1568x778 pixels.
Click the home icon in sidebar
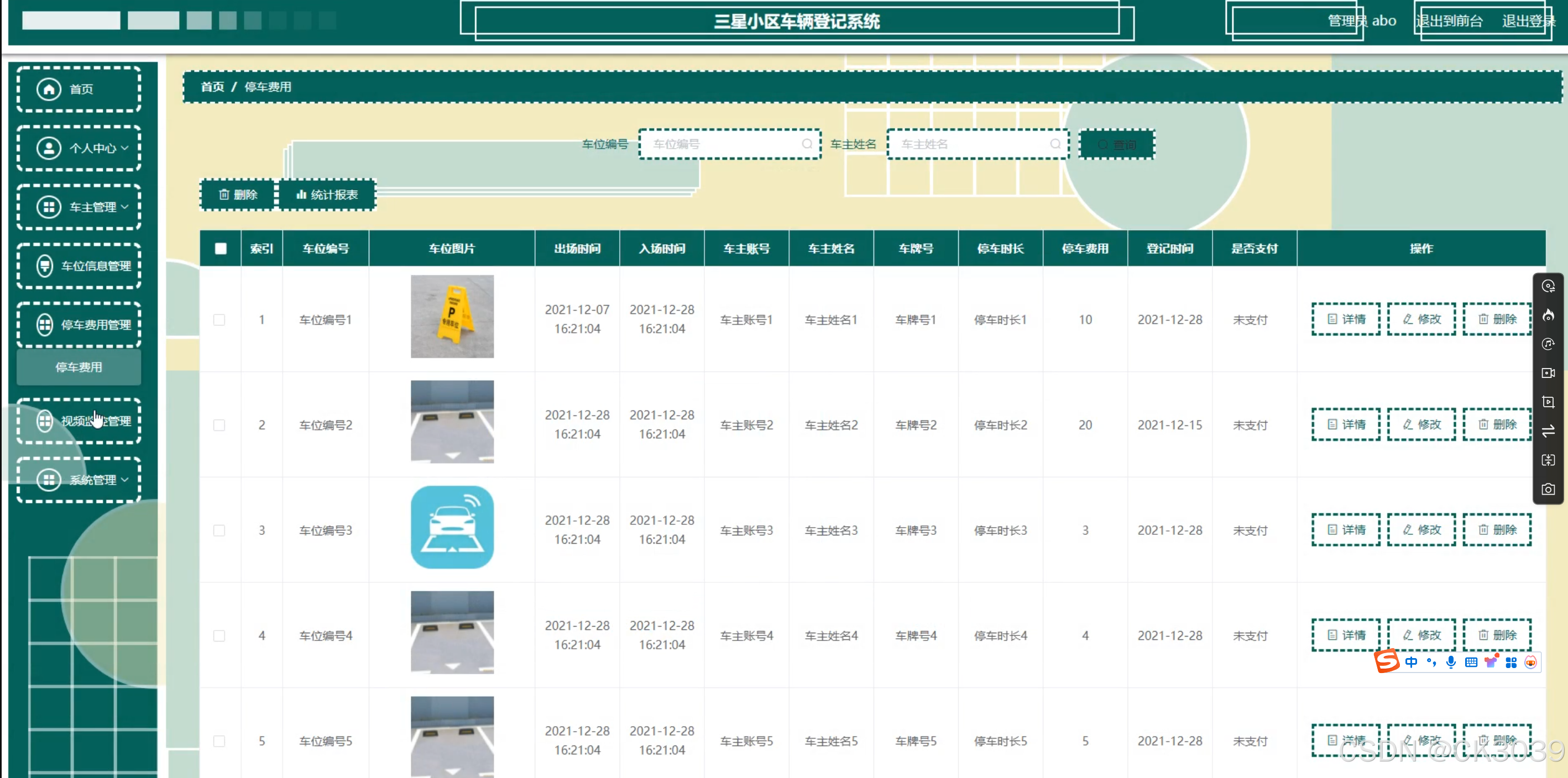(x=49, y=90)
